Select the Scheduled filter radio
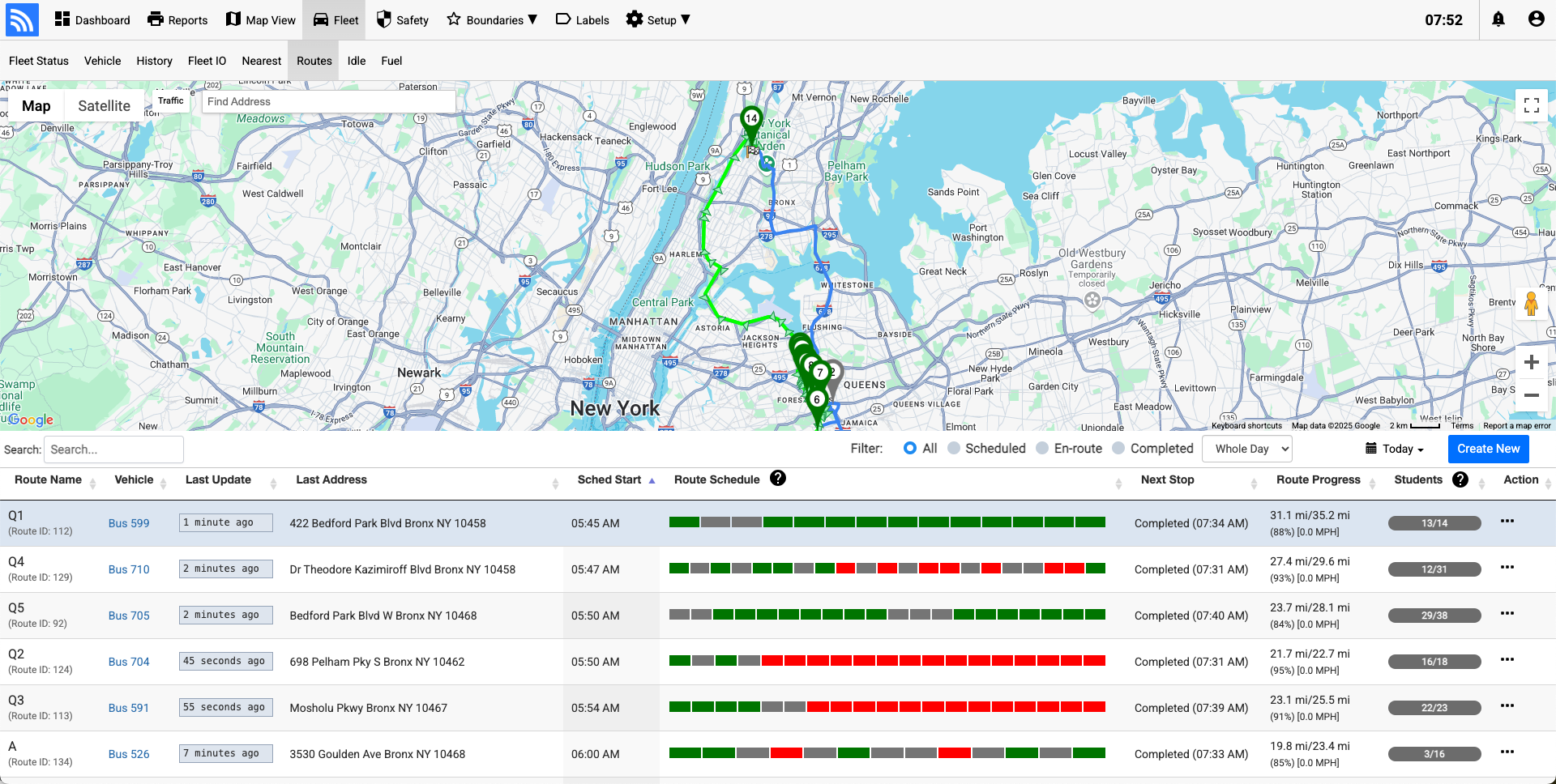Image resolution: width=1556 pixels, height=784 pixels. (954, 449)
